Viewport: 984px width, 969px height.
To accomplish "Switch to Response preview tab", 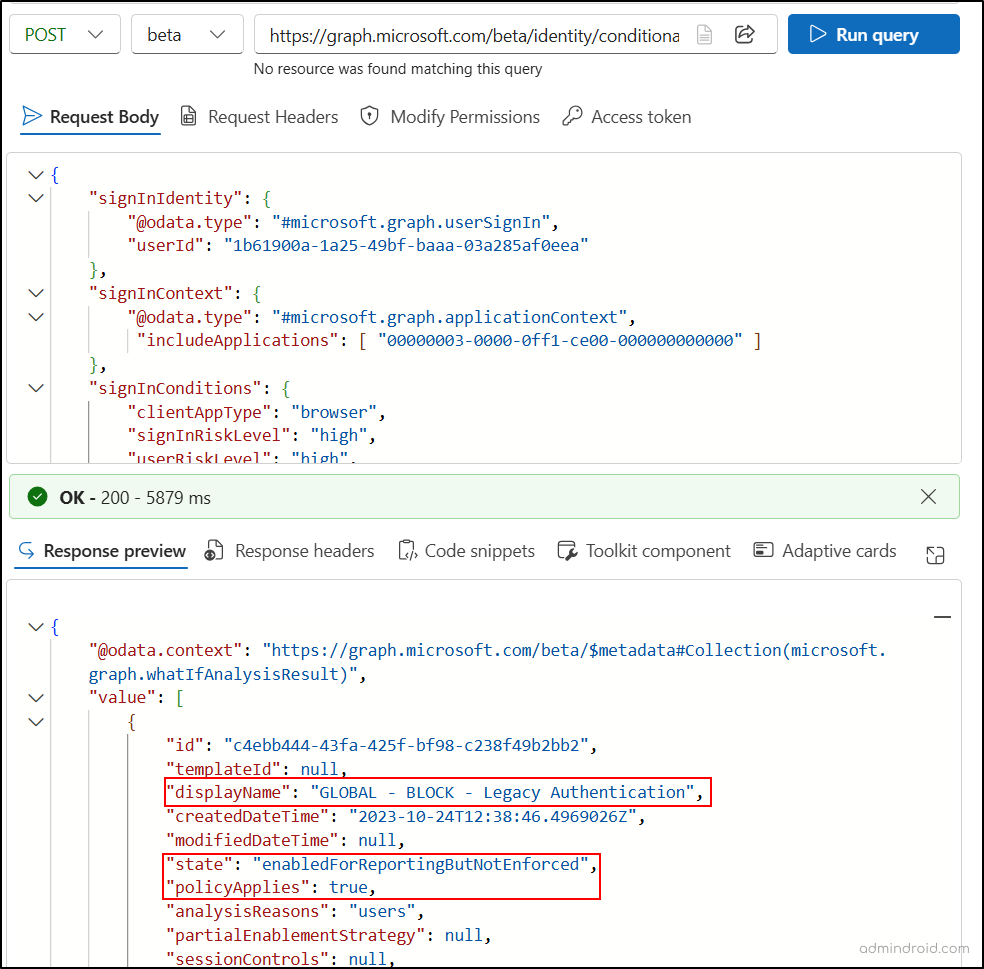I will click(x=101, y=551).
